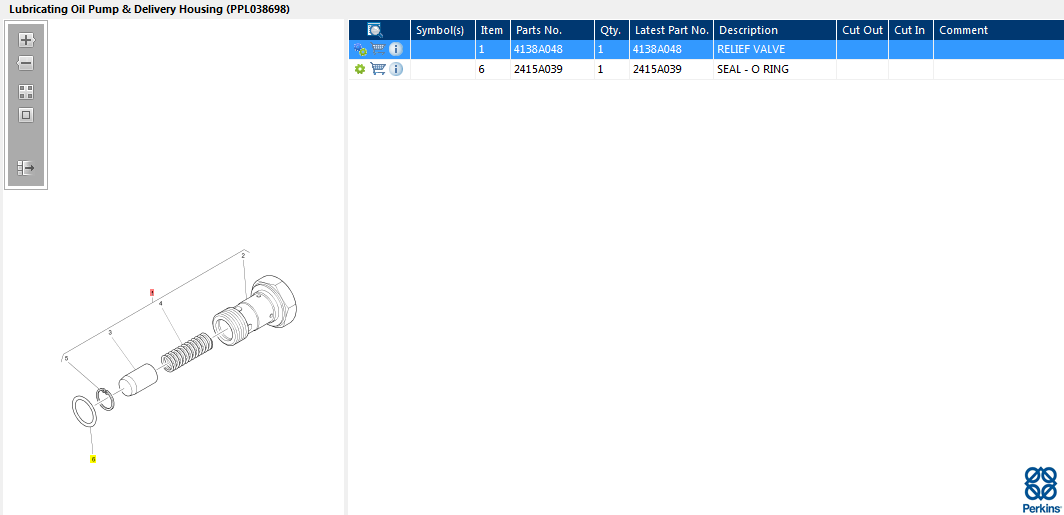This screenshot has height=515, width=1064.
Task: Sort by the Latest Part No. column header
Action: tap(672, 30)
